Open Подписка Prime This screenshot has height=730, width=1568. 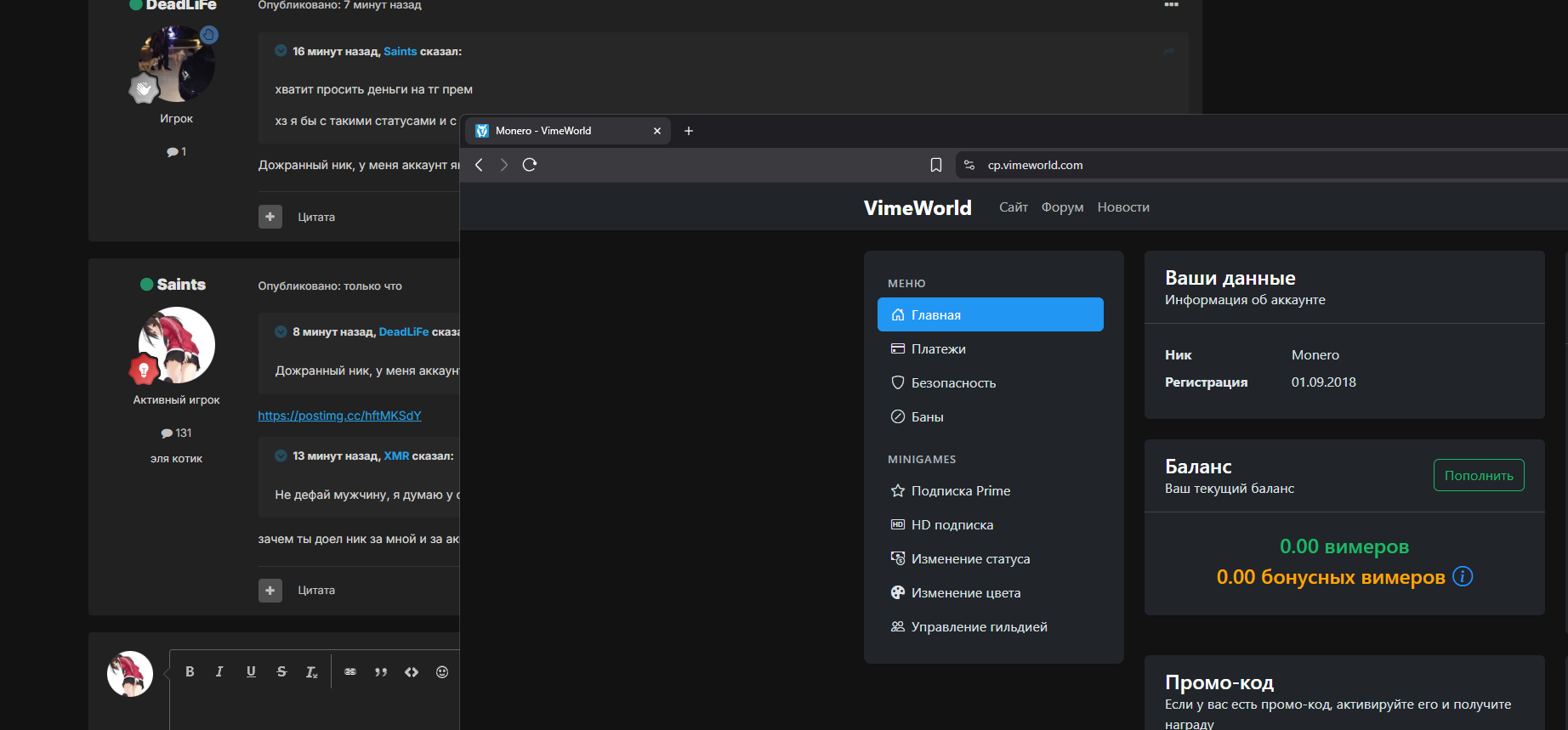[x=991, y=490]
